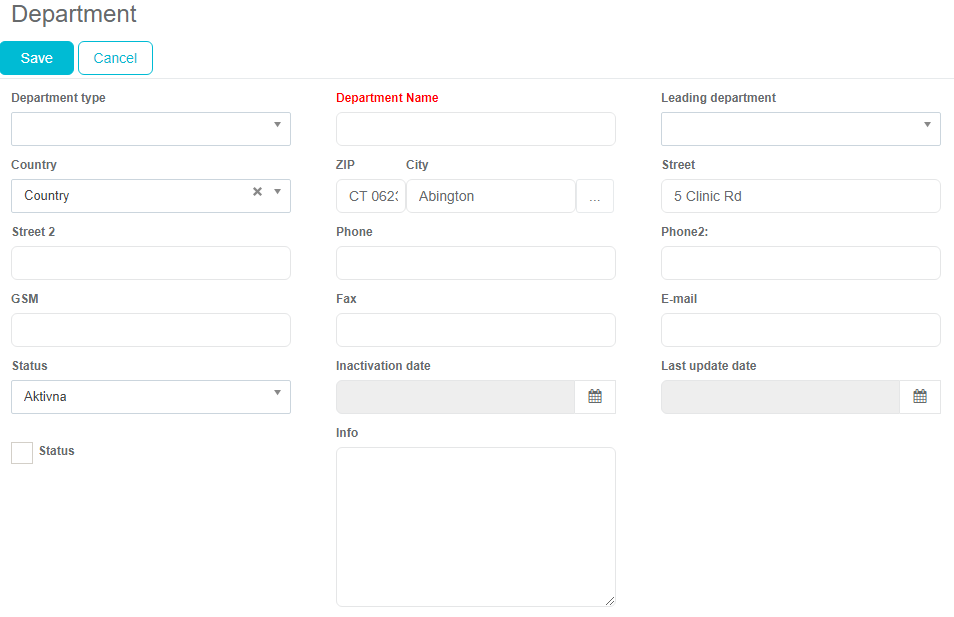Click inside the Info text area
This screenshot has width=954, height=617.
click(x=475, y=526)
